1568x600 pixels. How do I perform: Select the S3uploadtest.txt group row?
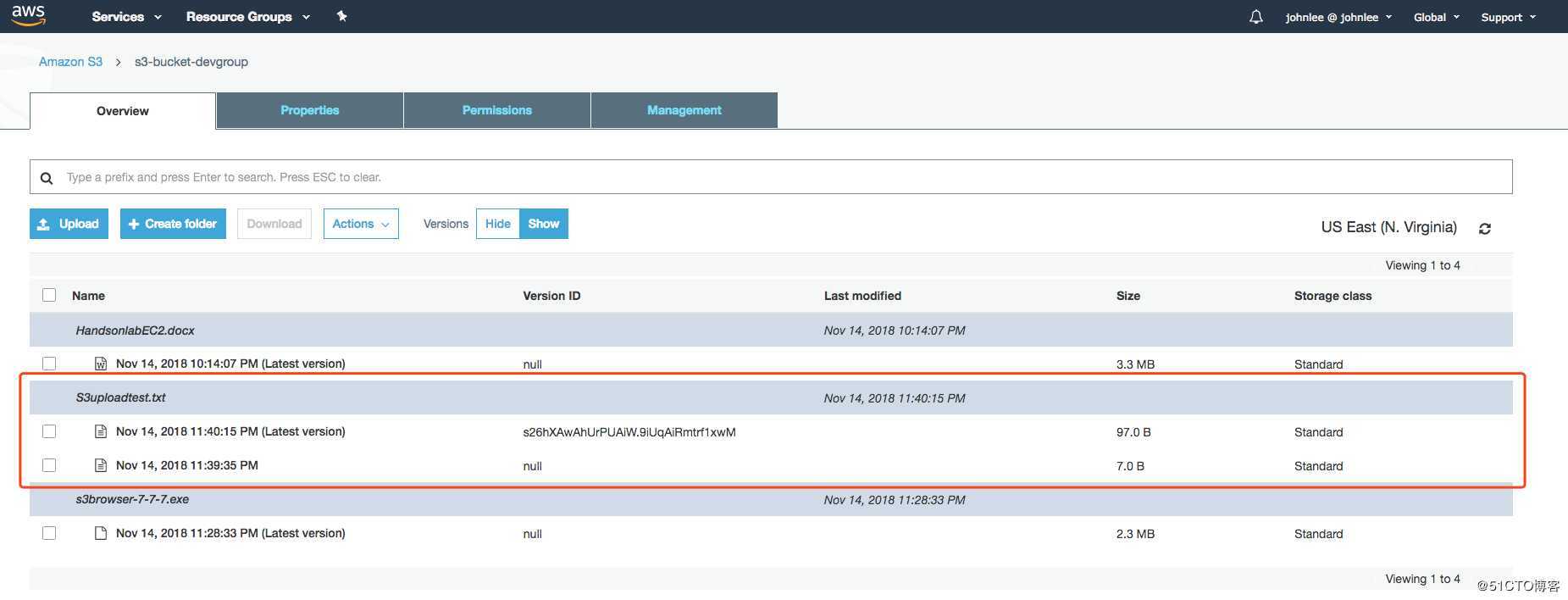point(771,397)
